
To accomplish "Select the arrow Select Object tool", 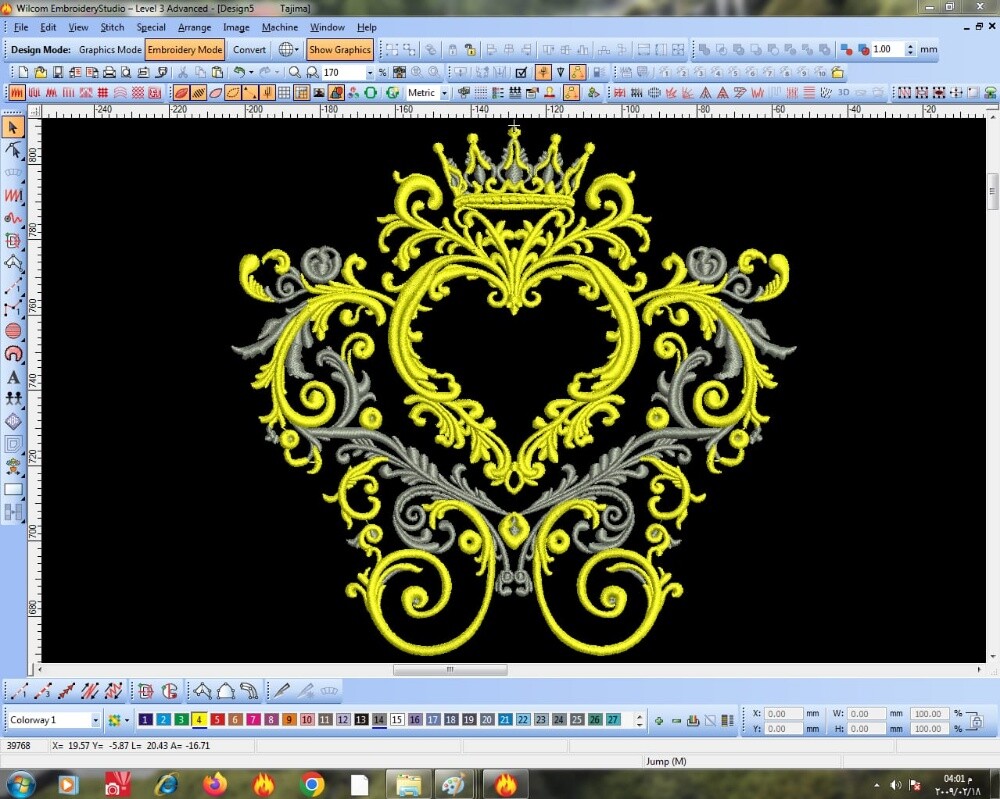I will click(x=13, y=128).
